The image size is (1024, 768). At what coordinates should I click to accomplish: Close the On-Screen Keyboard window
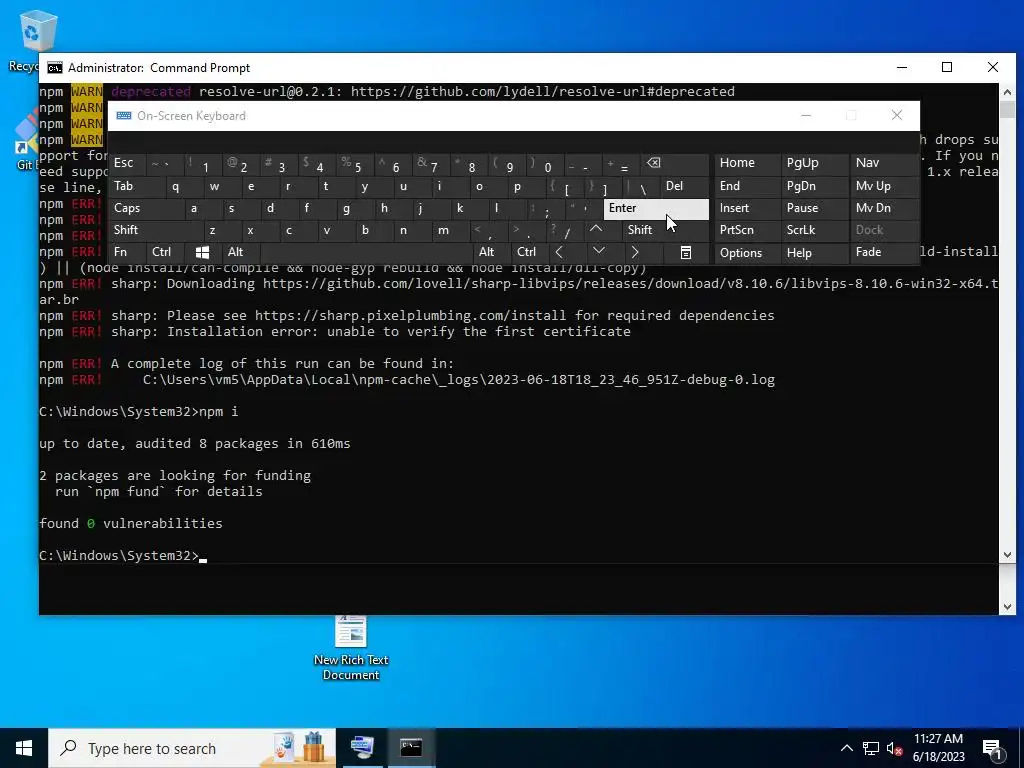[x=897, y=116]
